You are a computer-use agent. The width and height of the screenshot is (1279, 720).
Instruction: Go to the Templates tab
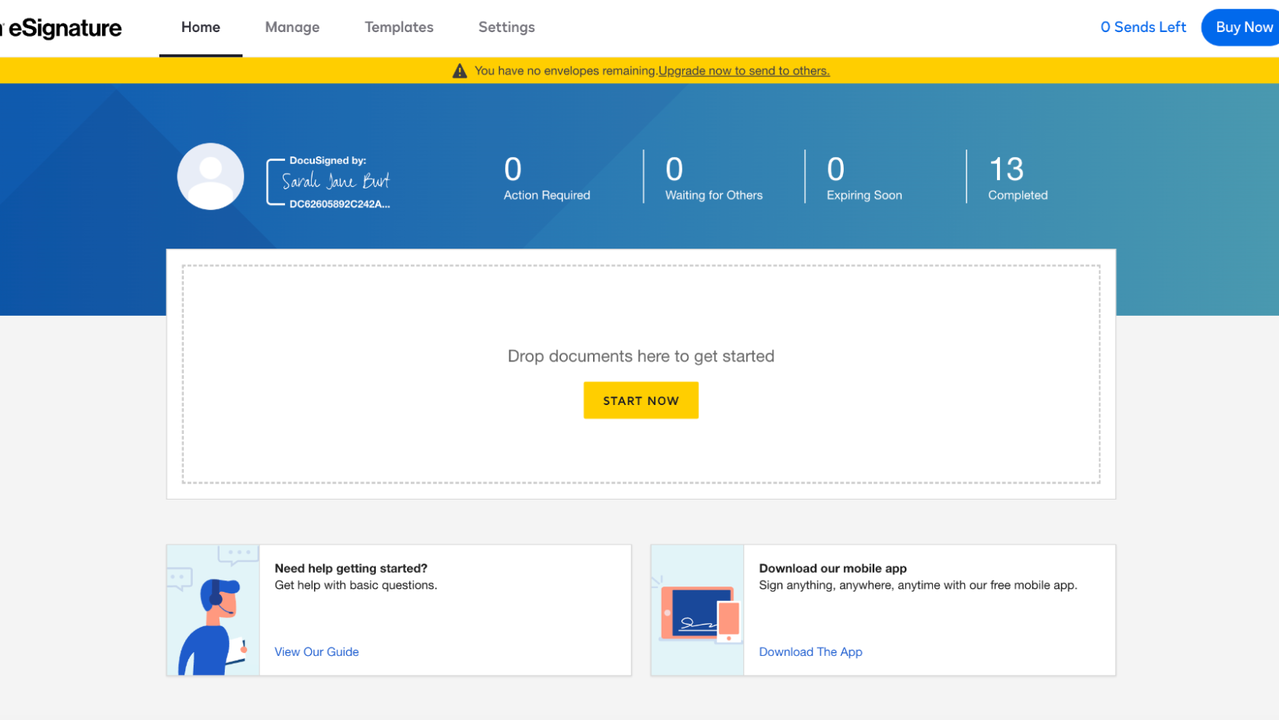[x=399, y=28]
